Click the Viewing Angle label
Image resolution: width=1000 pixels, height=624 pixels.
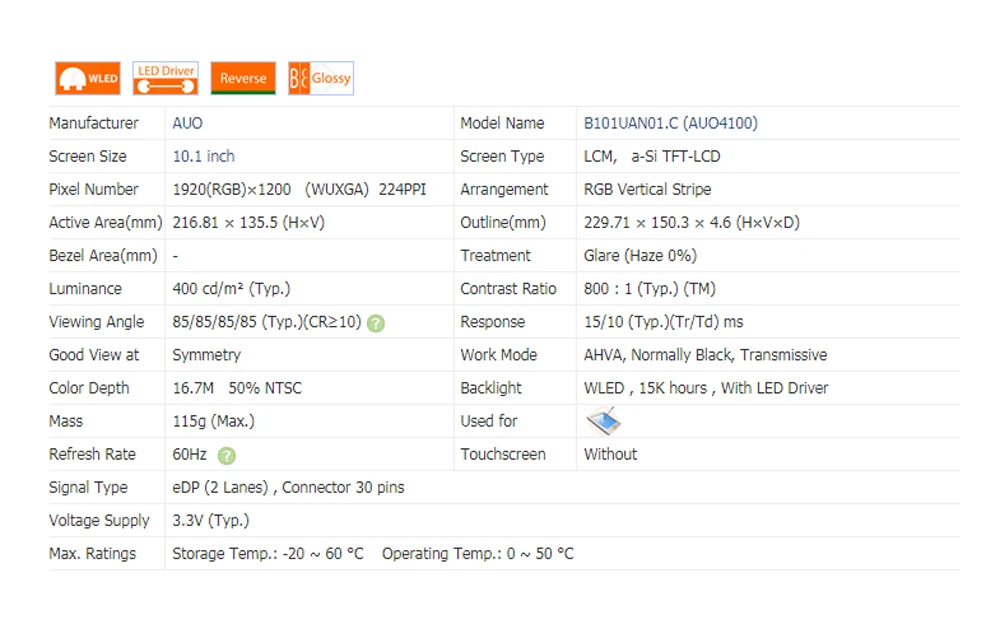pos(96,322)
